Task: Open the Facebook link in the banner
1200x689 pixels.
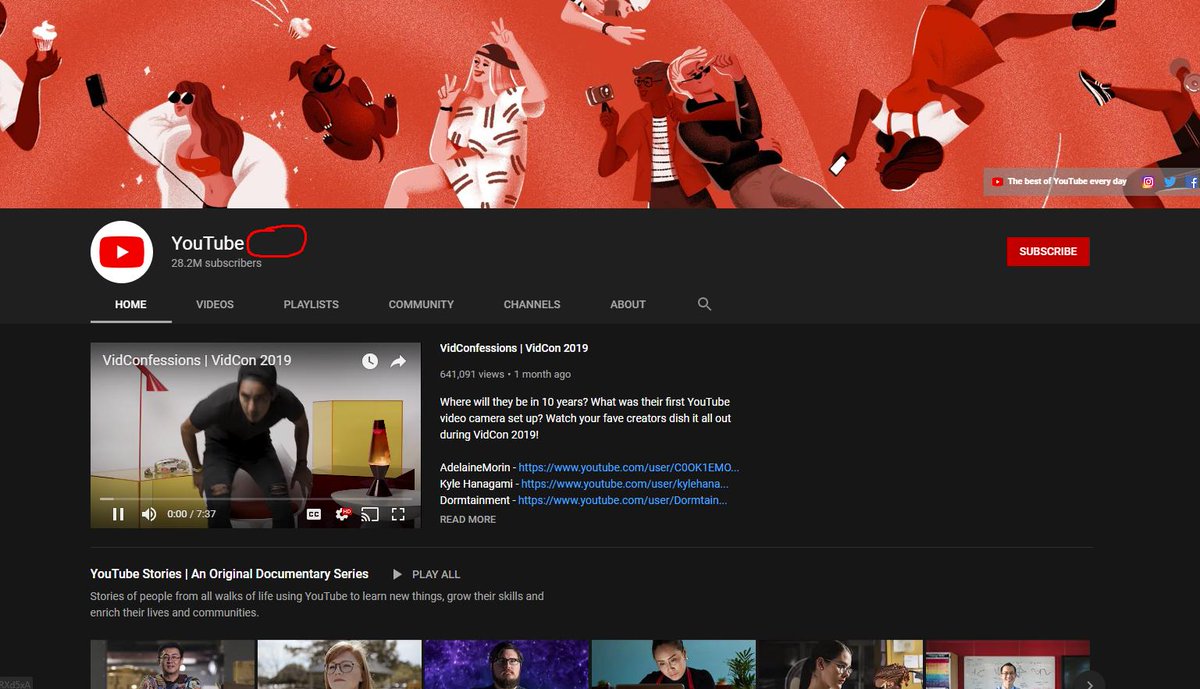Action: click(x=1193, y=182)
